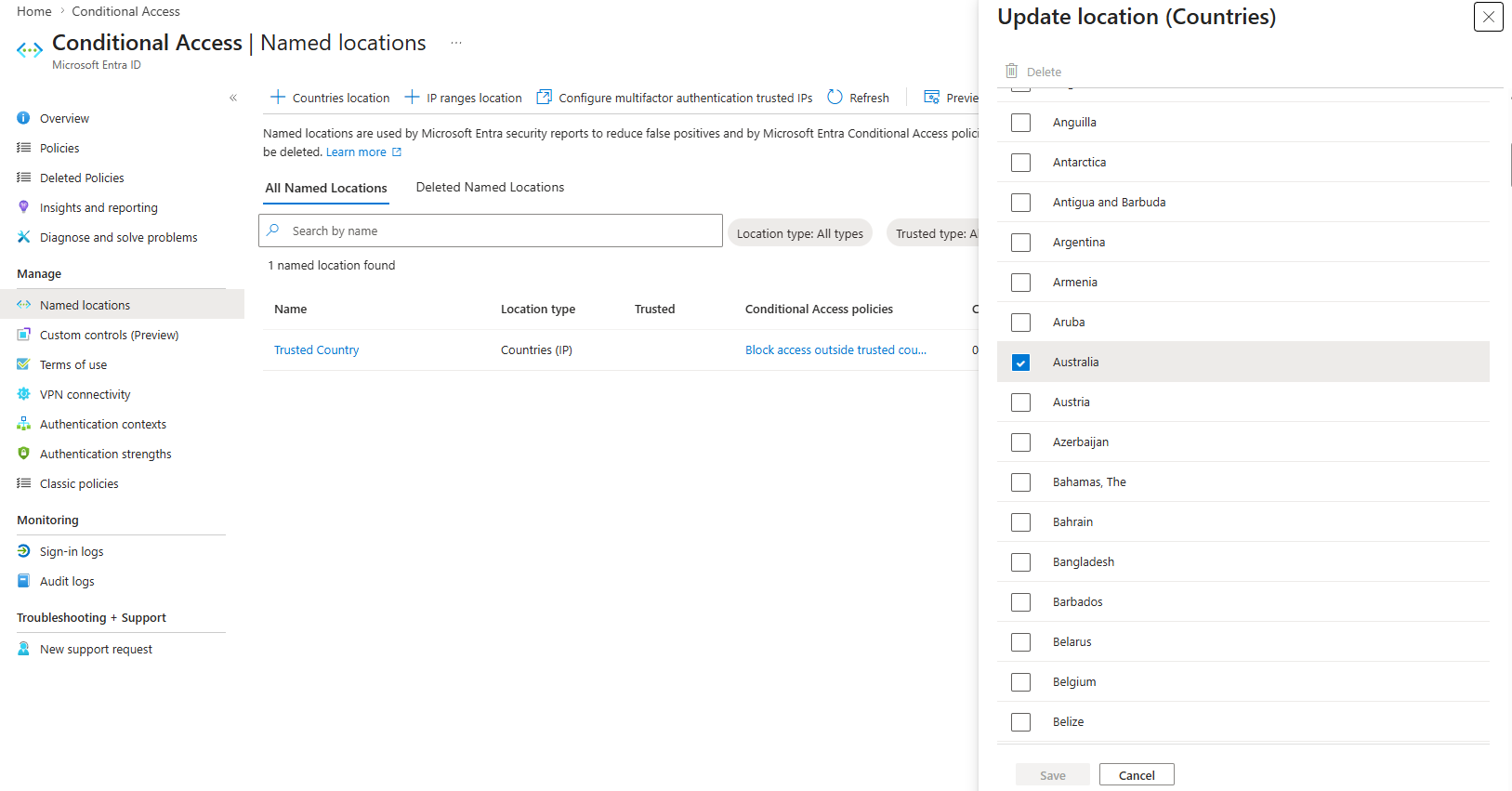Click the Belize row label
Image resolution: width=1512 pixels, height=791 pixels.
pos(1068,721)
